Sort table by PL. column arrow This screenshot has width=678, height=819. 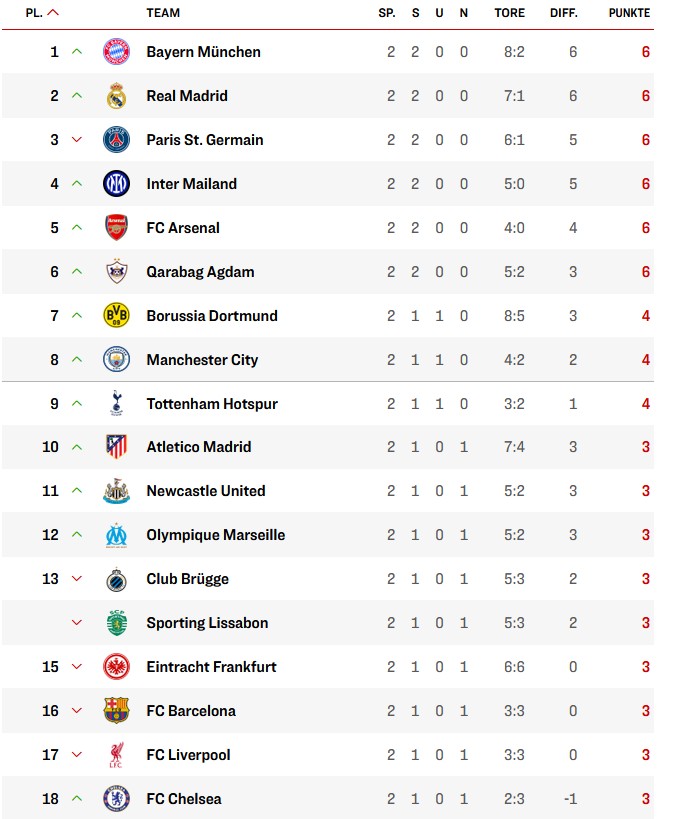tap(53, 13)
